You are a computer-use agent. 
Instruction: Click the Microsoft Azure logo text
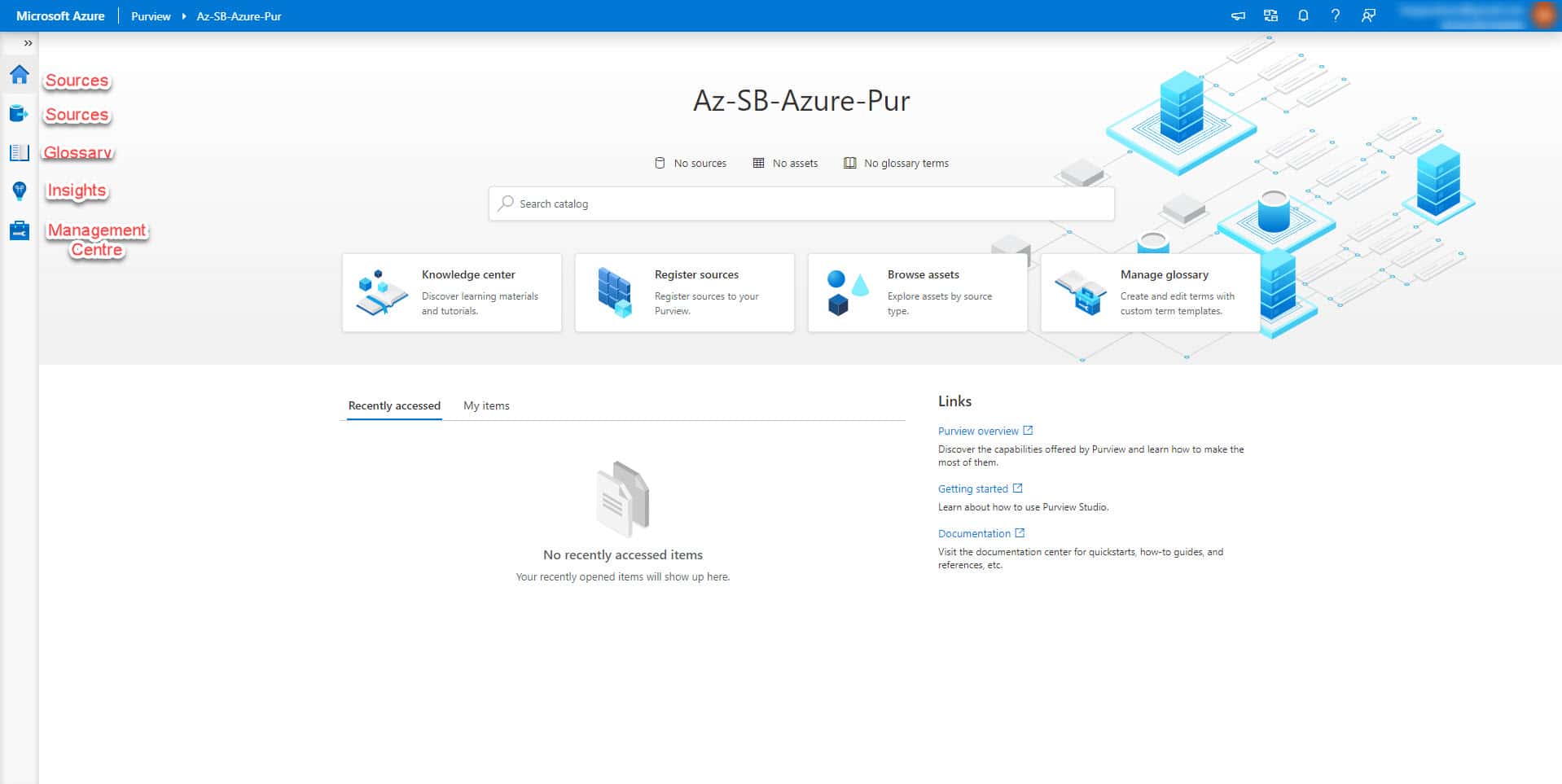(x=60, y=16)
